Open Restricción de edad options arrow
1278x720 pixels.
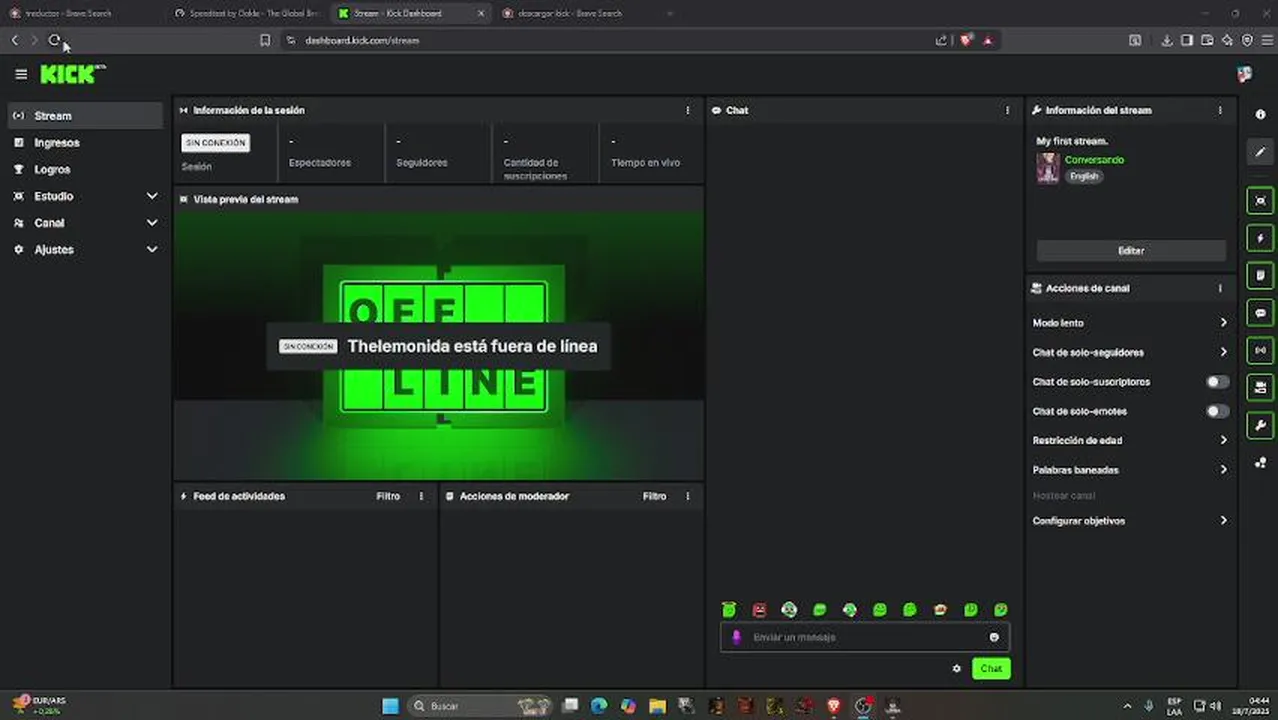pyautogui.click(x=1223, y=440)
